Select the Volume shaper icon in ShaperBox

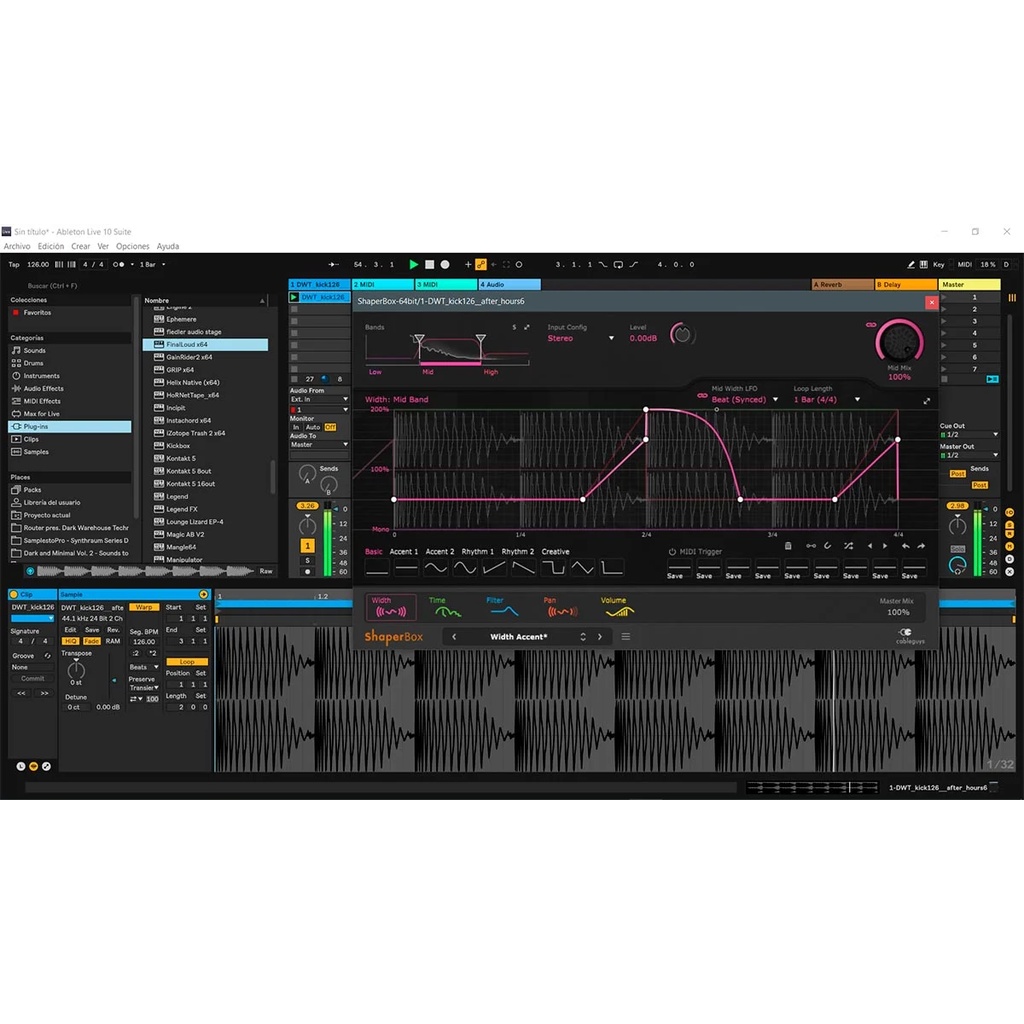(x=619, y=607)
